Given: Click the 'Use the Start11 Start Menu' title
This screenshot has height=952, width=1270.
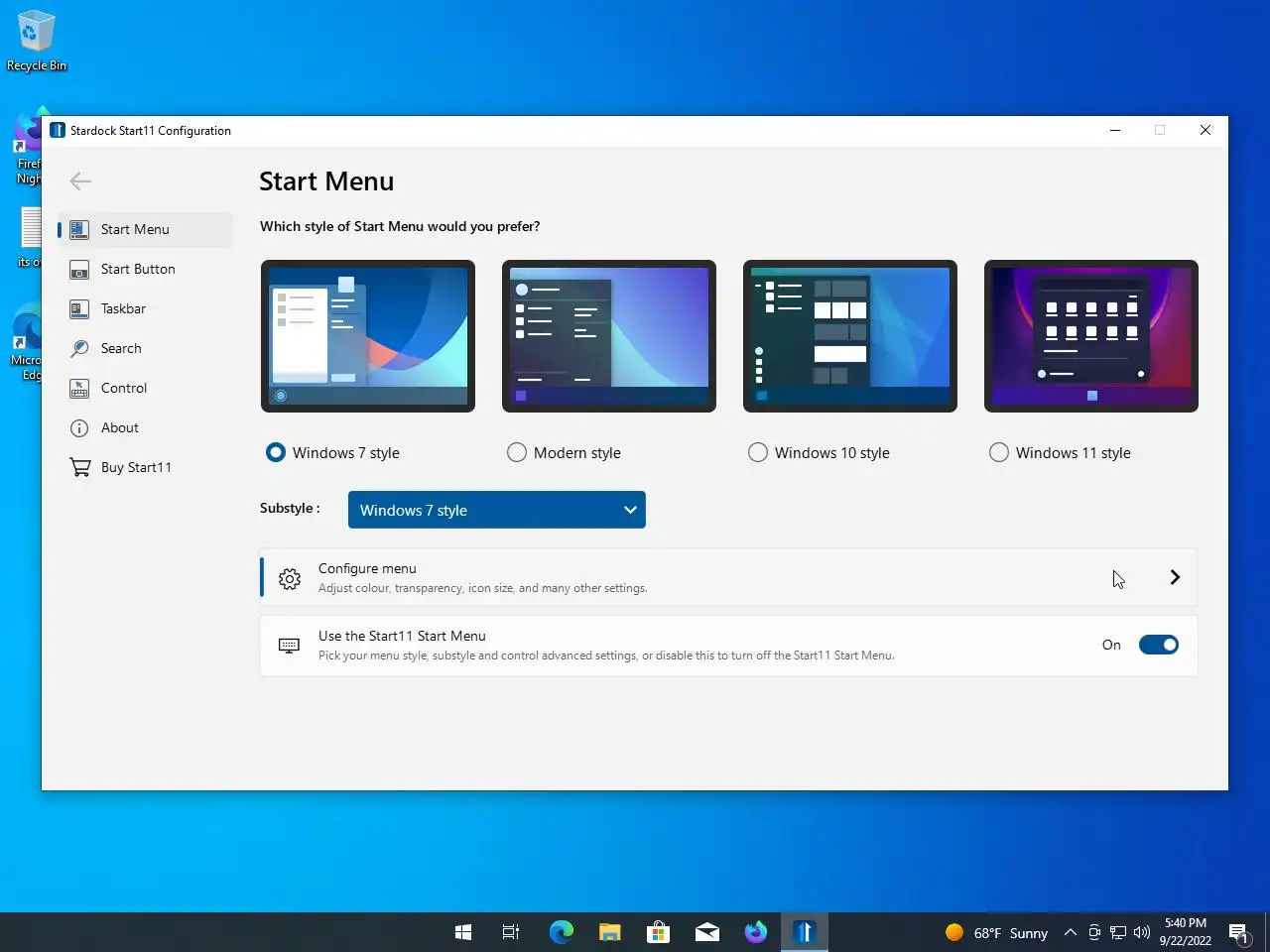Looking at the screenshot, I should (x=402, y=636).
